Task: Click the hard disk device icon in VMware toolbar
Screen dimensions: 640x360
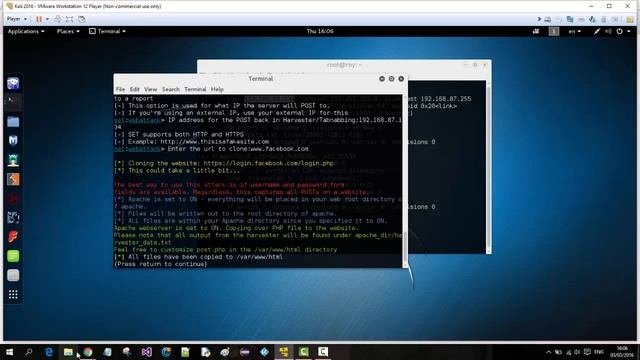Action: [548, 19]
